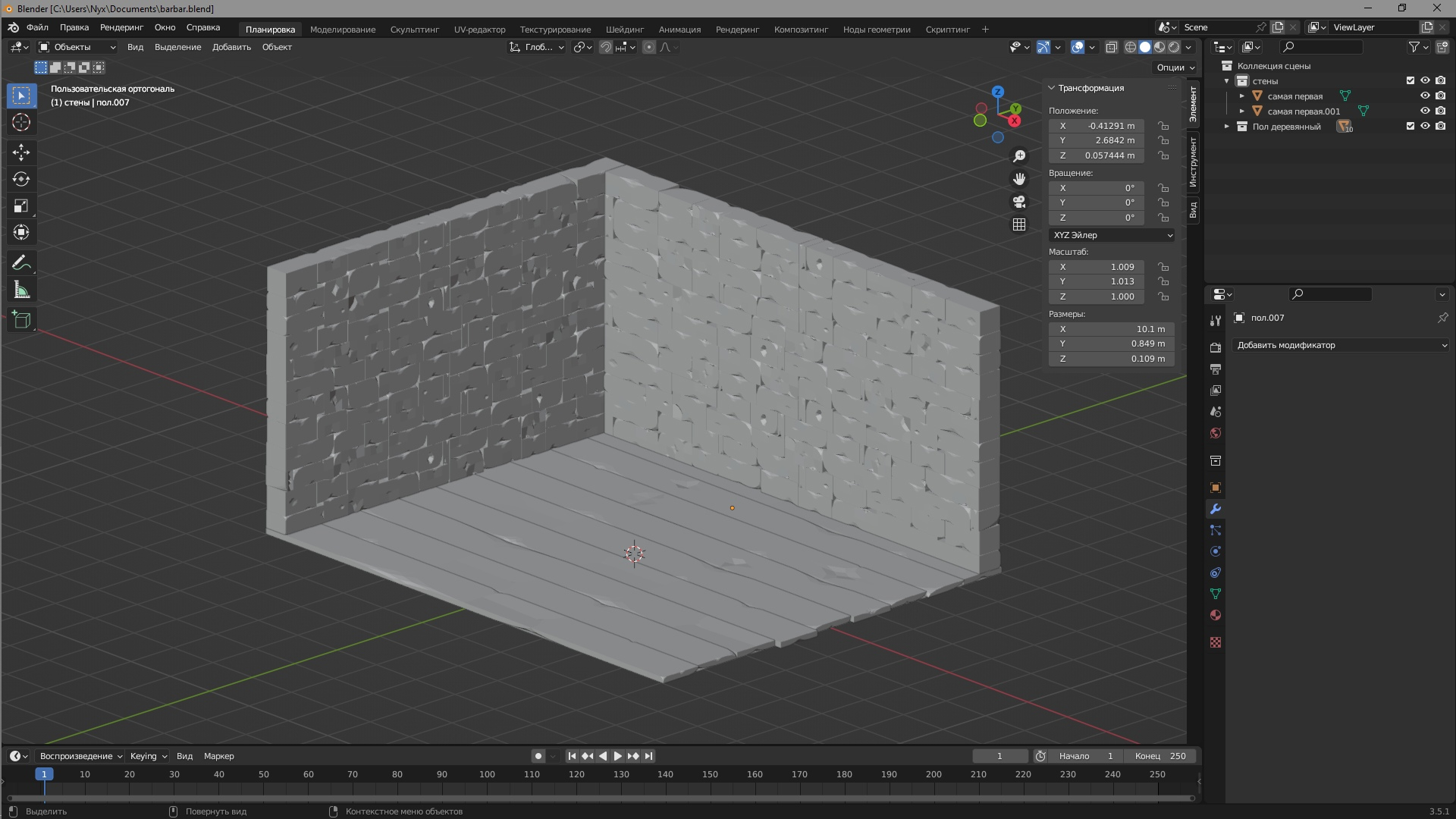Toggle snapping magnet
This screenshot has width=1456, height=819.
pyautogui.click(x=605, y=47)
